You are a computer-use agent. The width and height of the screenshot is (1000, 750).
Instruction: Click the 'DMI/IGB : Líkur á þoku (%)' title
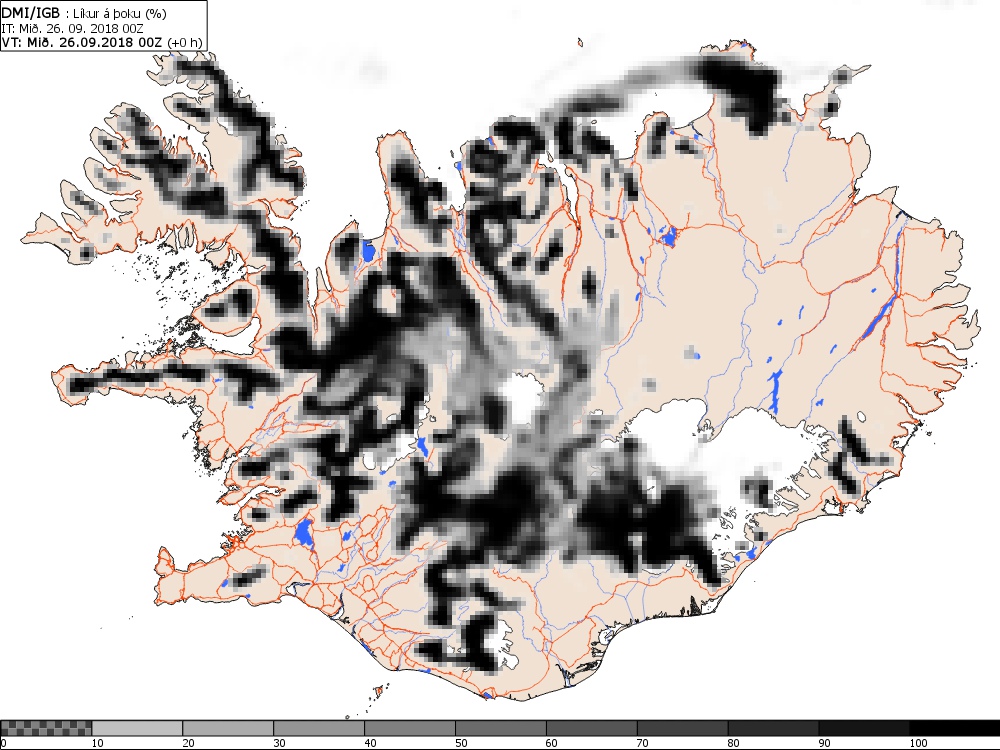pos(84,13)
